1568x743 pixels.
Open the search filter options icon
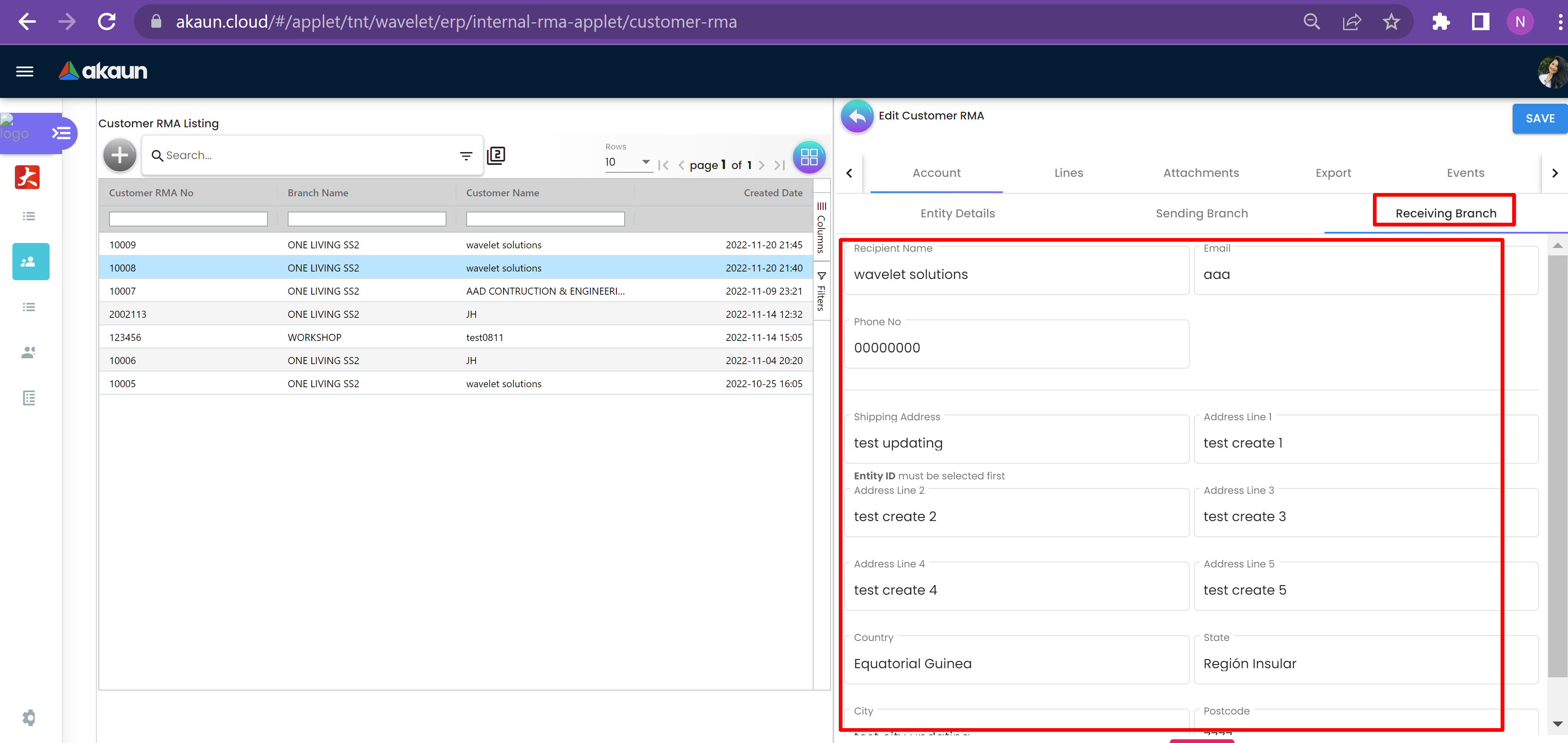click(x=465, y=156)
